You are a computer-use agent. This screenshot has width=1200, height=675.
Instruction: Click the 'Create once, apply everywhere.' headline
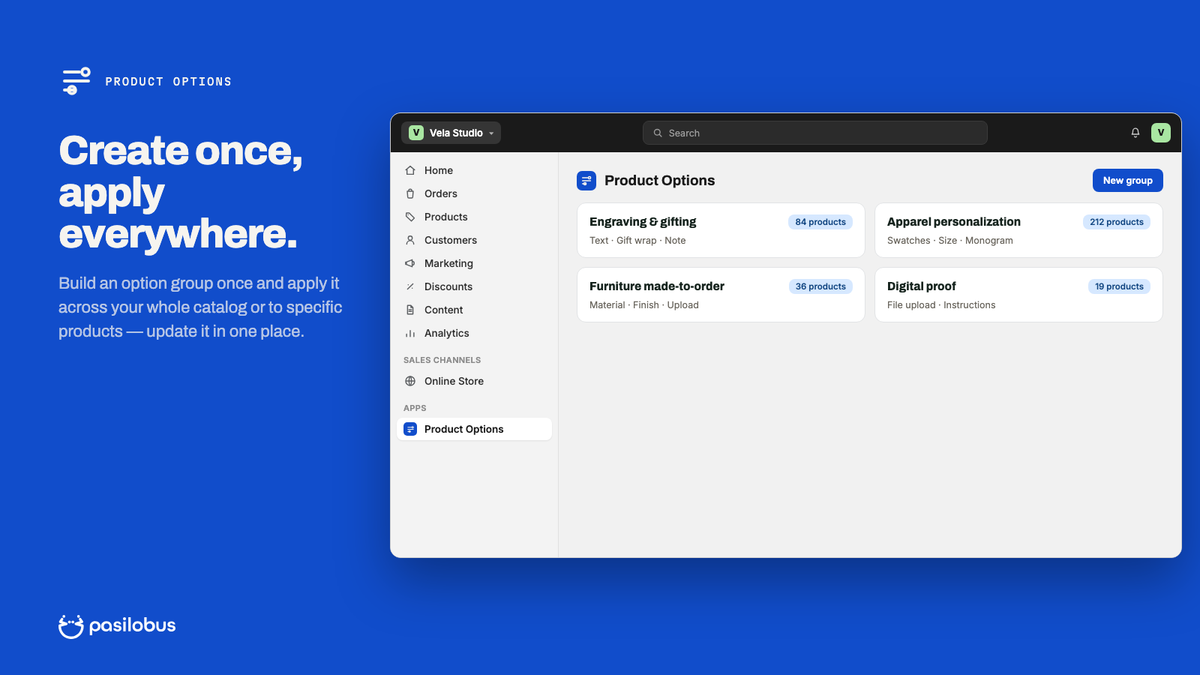click(180, 192)
